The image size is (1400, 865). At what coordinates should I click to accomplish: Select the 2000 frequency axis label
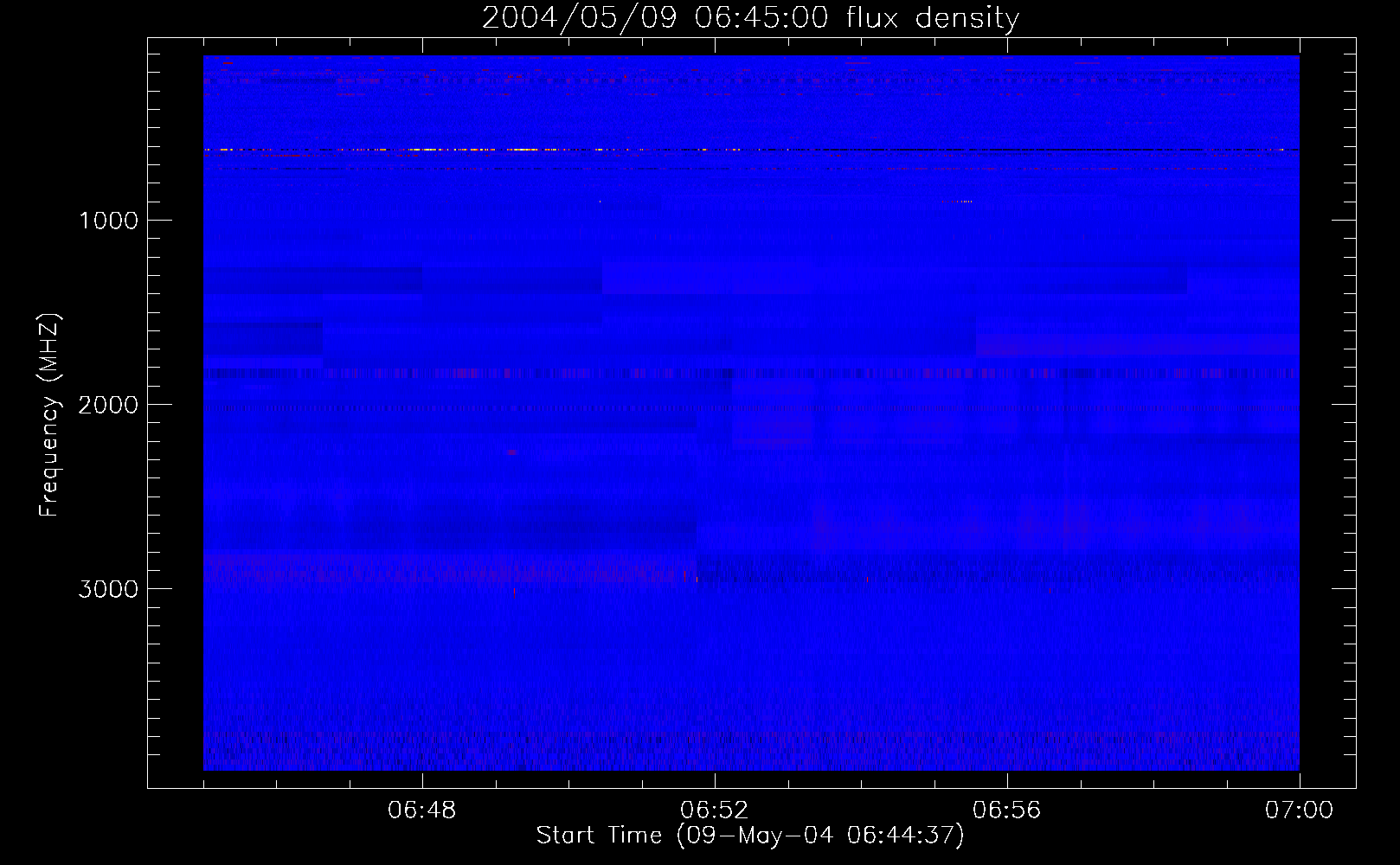108,405
